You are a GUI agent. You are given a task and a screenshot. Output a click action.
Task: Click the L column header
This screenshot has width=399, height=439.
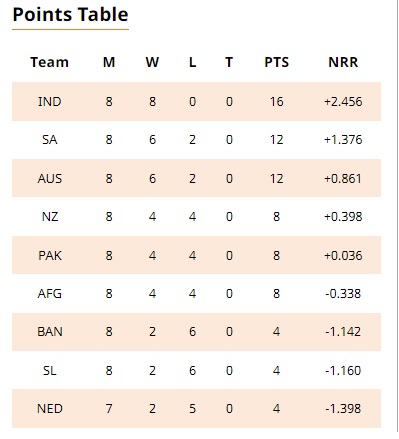(192, 62)
